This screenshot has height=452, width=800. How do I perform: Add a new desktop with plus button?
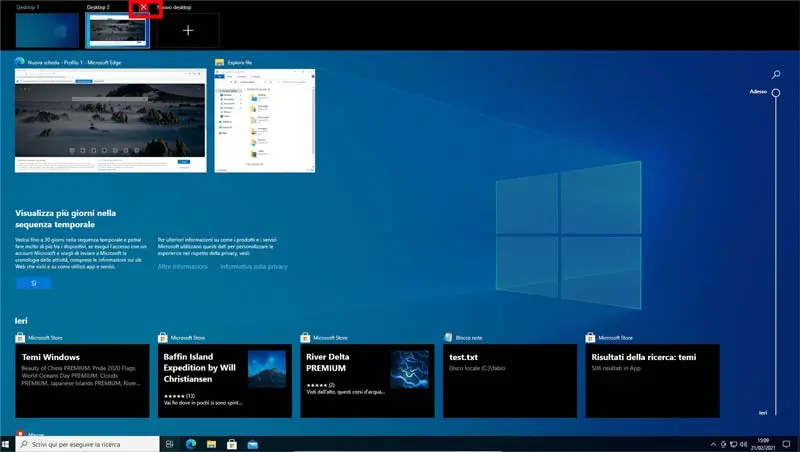pyautogui.click(x=188, y=31)
